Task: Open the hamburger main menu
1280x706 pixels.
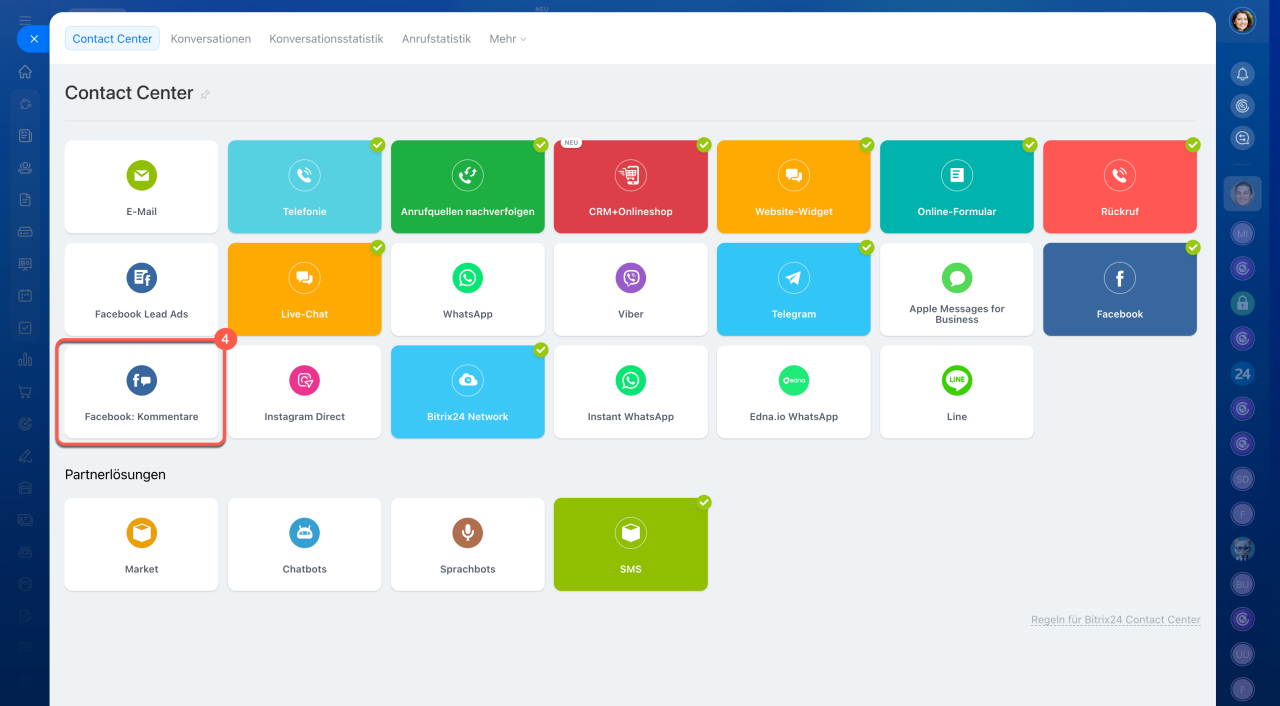Action: (25, 20)
